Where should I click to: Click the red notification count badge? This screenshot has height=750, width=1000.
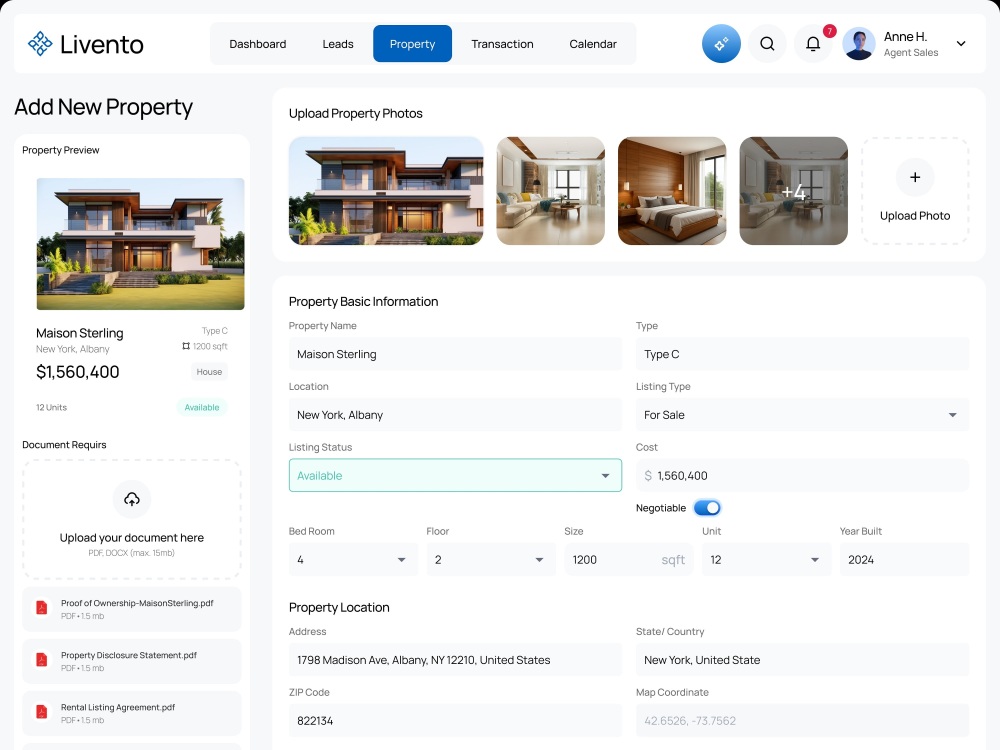tap(829, 31)
